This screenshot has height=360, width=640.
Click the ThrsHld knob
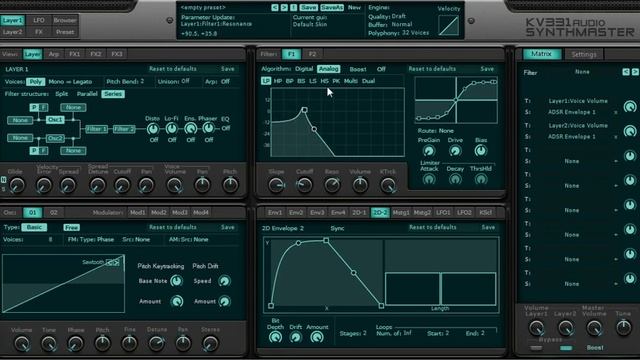(481, 179)
